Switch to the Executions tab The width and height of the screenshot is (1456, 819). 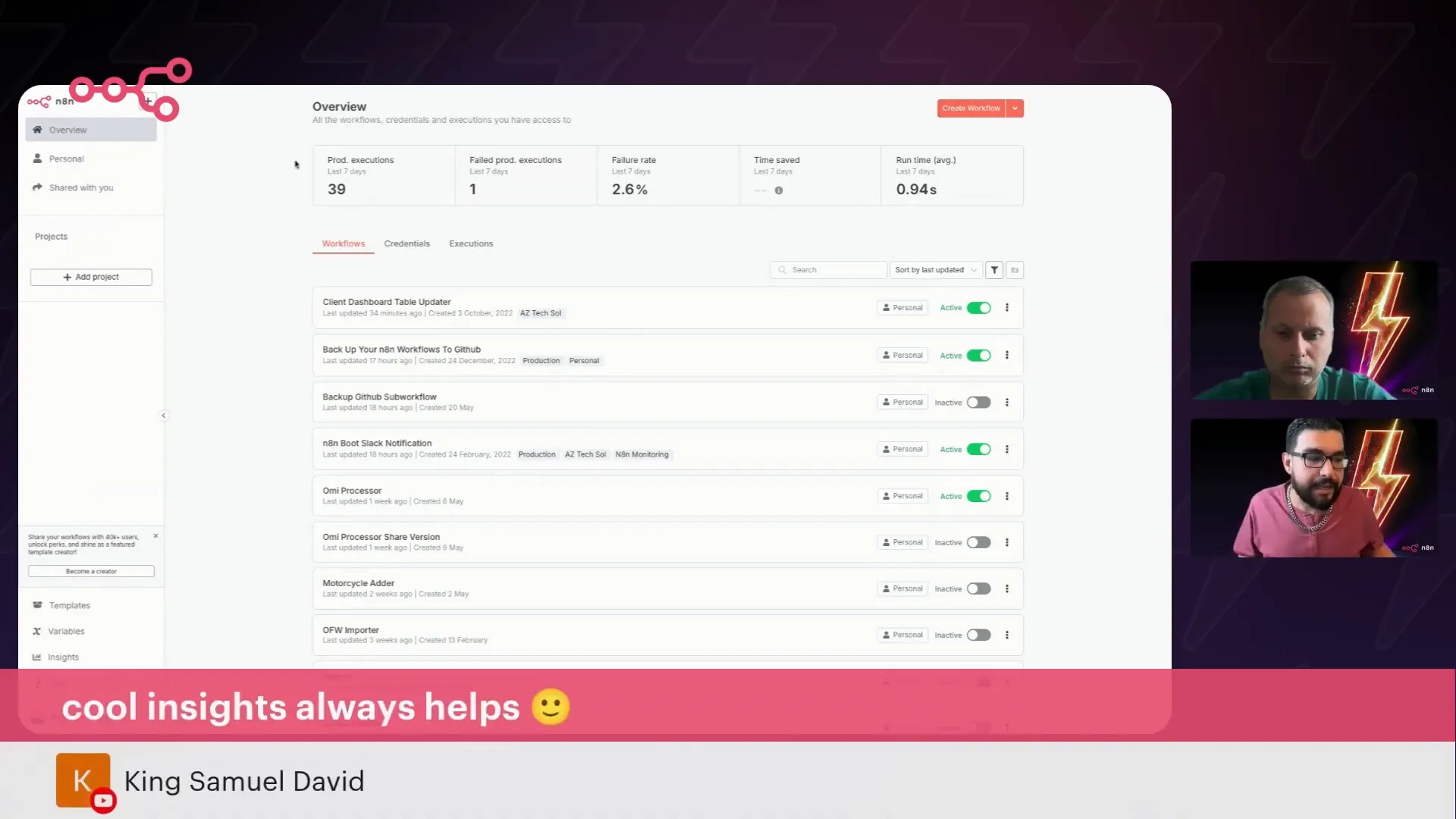tap(471, 243)
